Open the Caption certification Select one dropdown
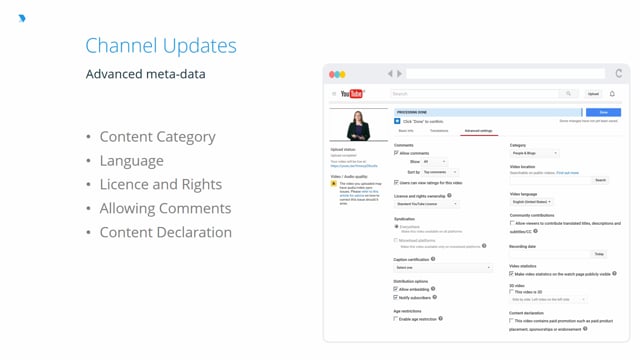This screenshot has width=640, height=360. pos(443,268)
